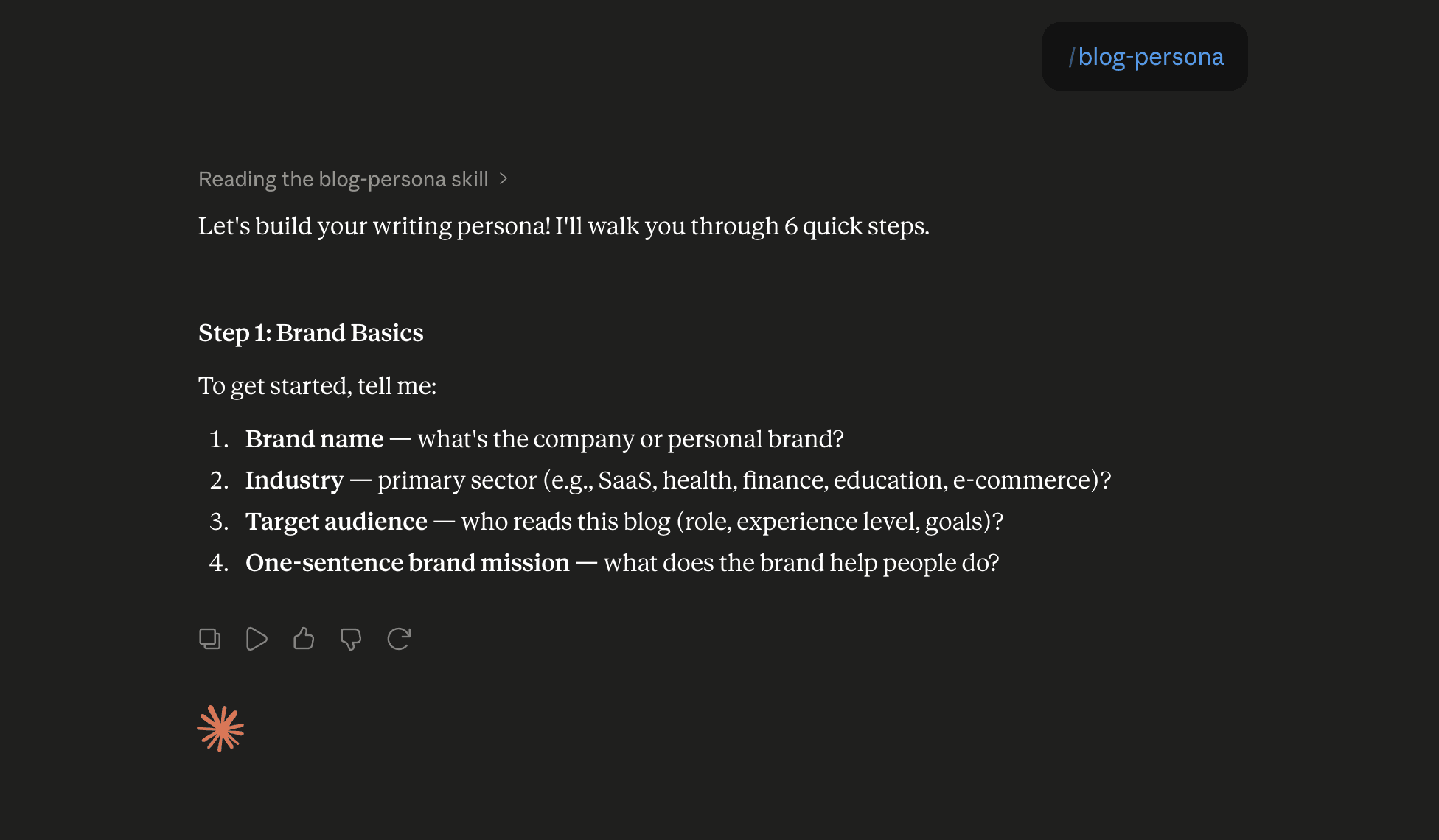The height and width of the screenshot is (840, 1439).
Task: Click the 'who reads this blog' question text
Action: click(x=565, y=522)
